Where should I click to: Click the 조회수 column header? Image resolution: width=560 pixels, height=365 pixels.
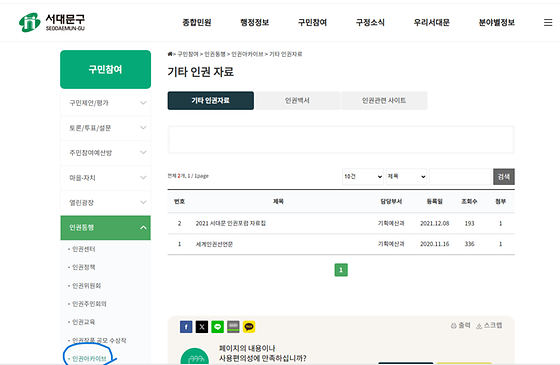click(x=469, y=201)
